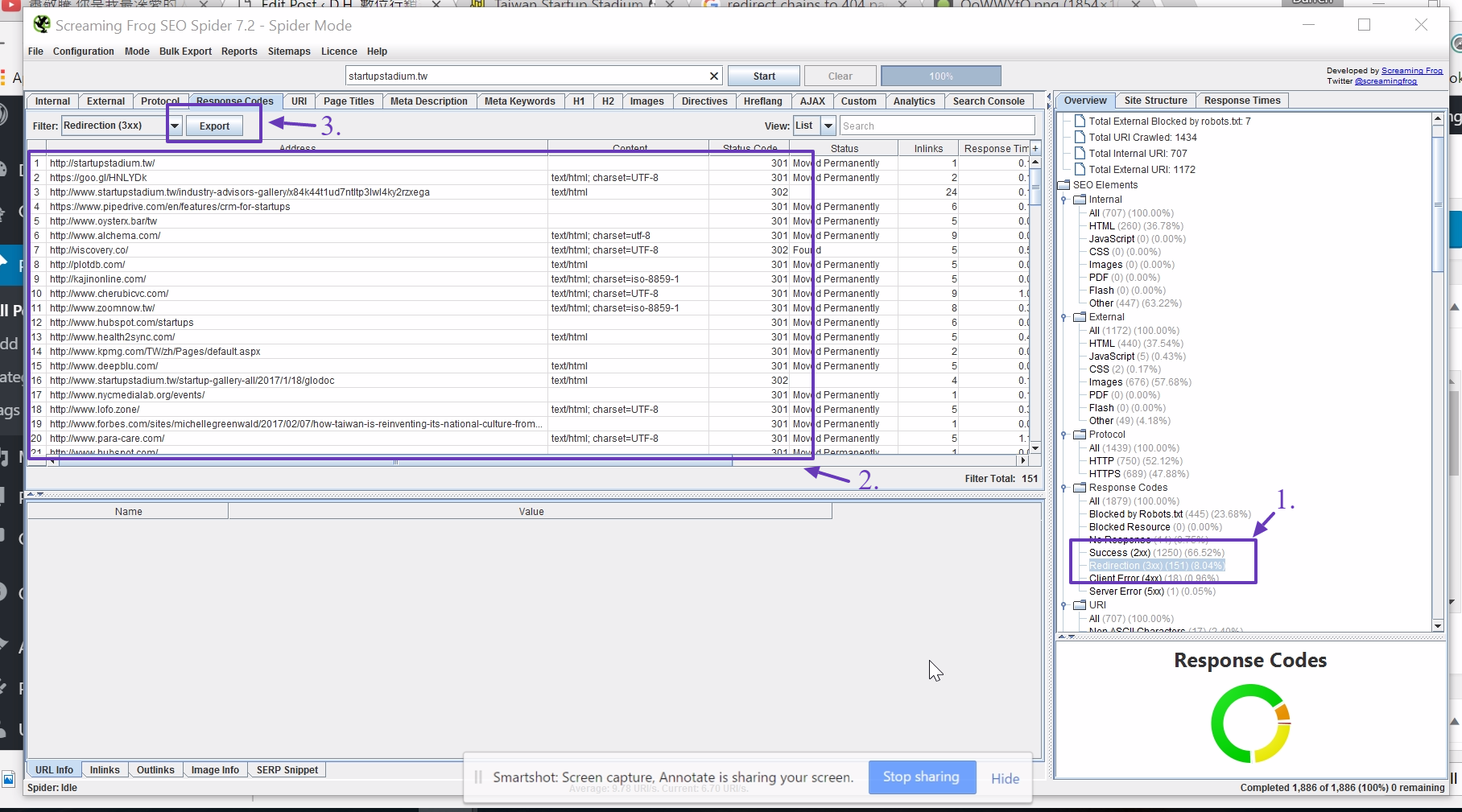Screen dimensions: 1462x812
Task: Open the @screamingfrog Twitter link
Action: click(1386, 81)
